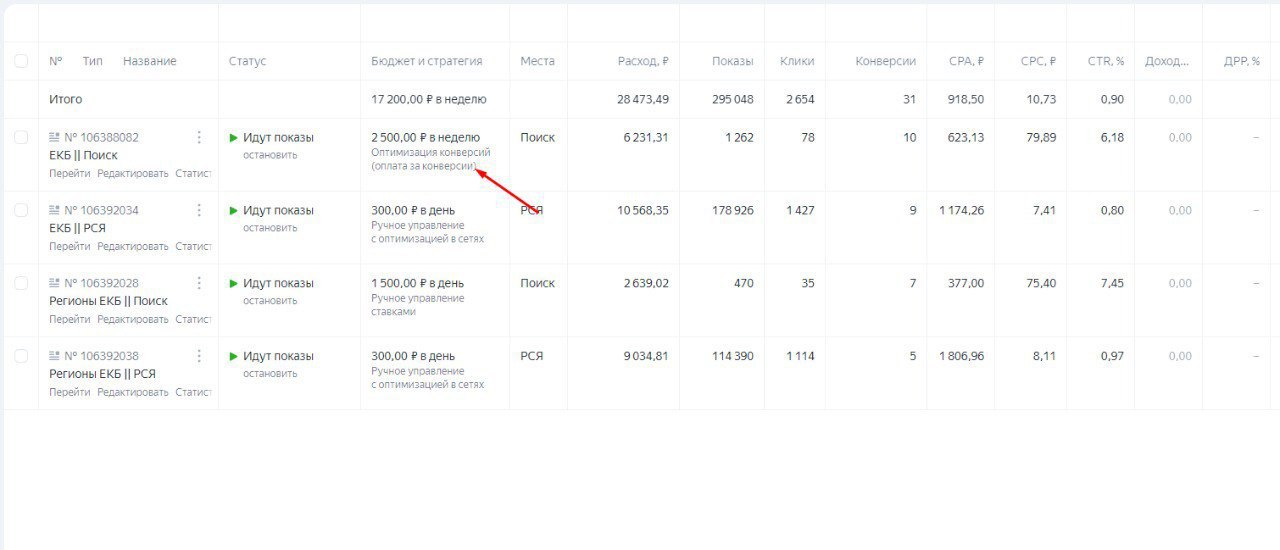Image resolution: width=1280 pixels, height=550 pixels.
Task: Sort by Статус column header
Action: coord(248,61)
